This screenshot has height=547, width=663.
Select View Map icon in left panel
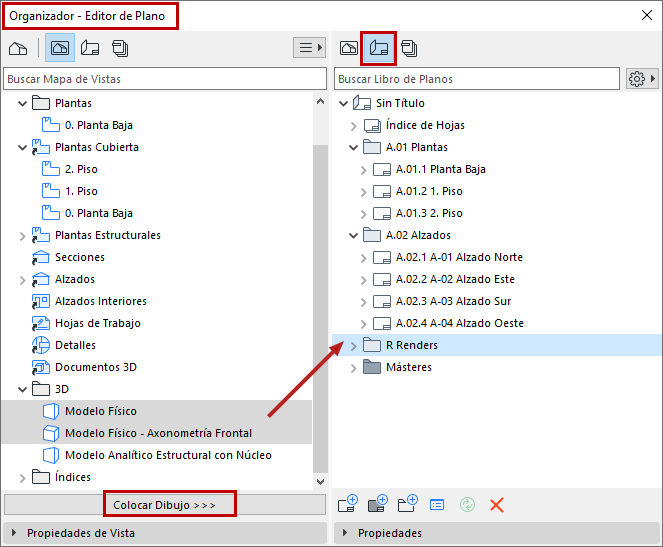60,48
